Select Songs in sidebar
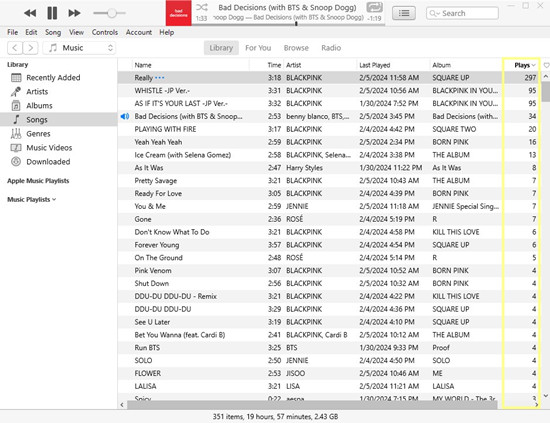The width and height of the screenshot is (550, 423). tap(59, 120)
